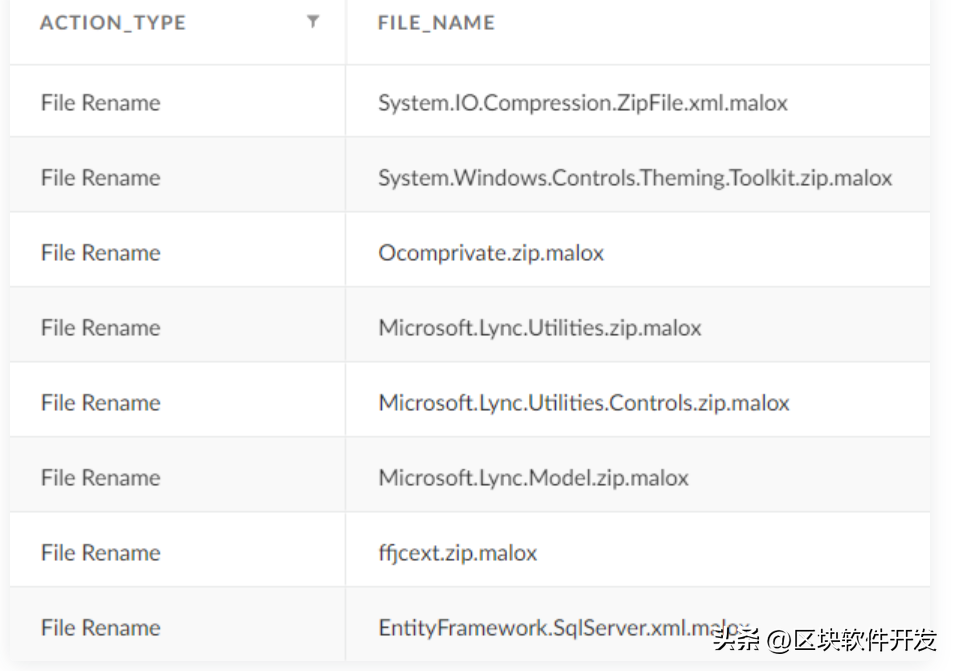Click the Microsoft.Lync.Model.zip.malox file name

coord(533,478)
